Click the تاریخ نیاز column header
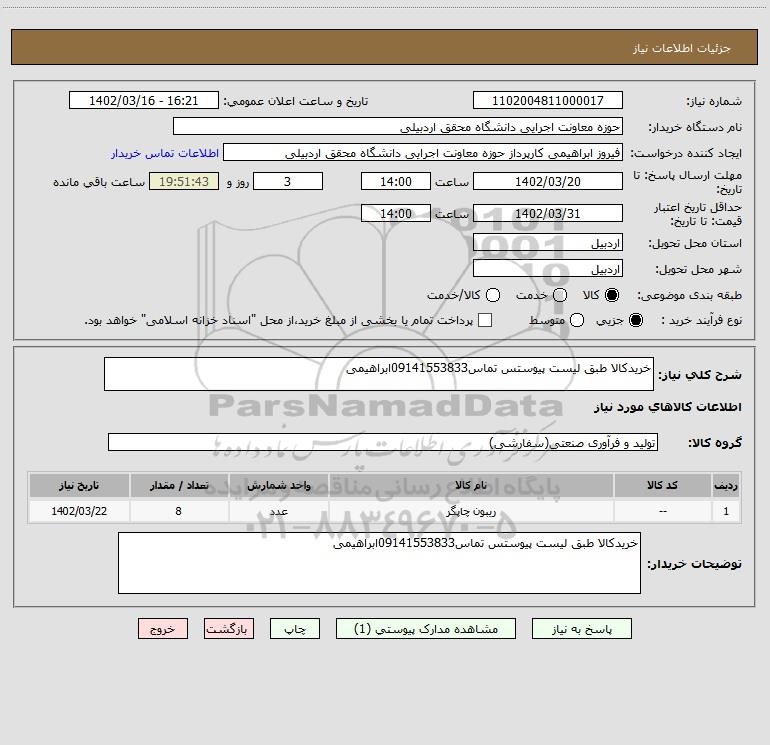 tap(79, 485)
